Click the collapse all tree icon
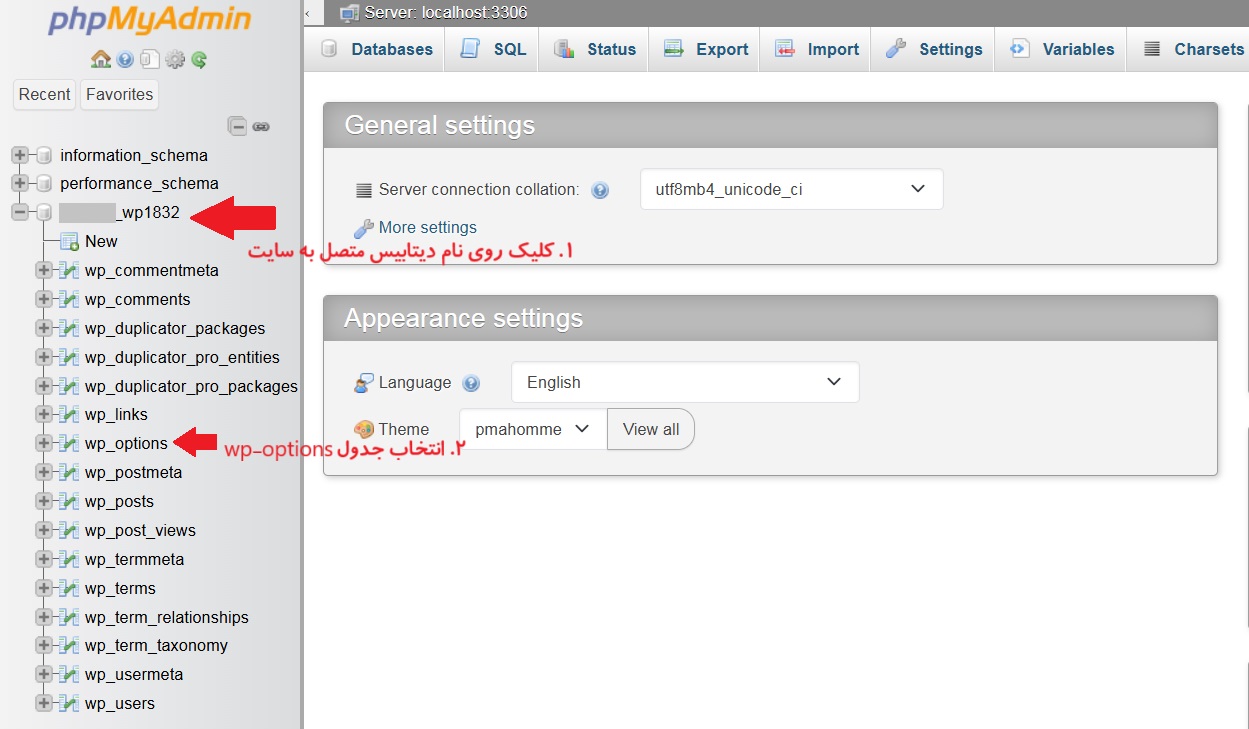 tap(237, 126)
